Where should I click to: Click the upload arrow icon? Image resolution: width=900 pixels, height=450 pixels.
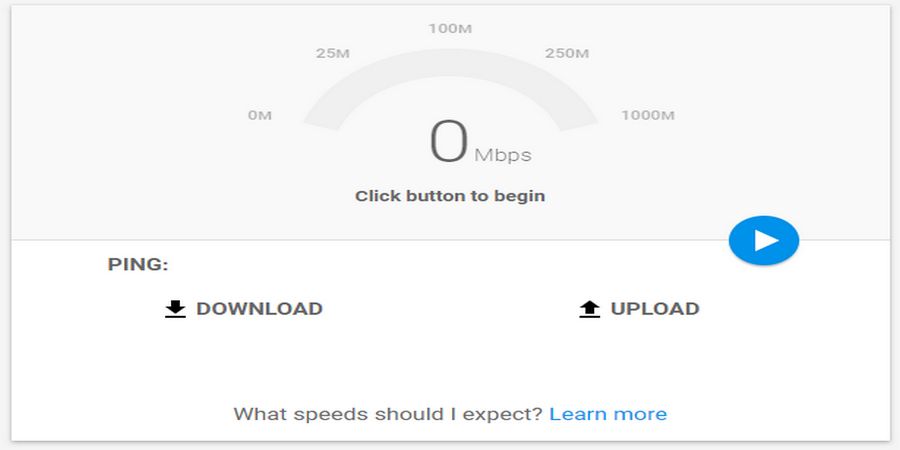[x=590, y=309]
